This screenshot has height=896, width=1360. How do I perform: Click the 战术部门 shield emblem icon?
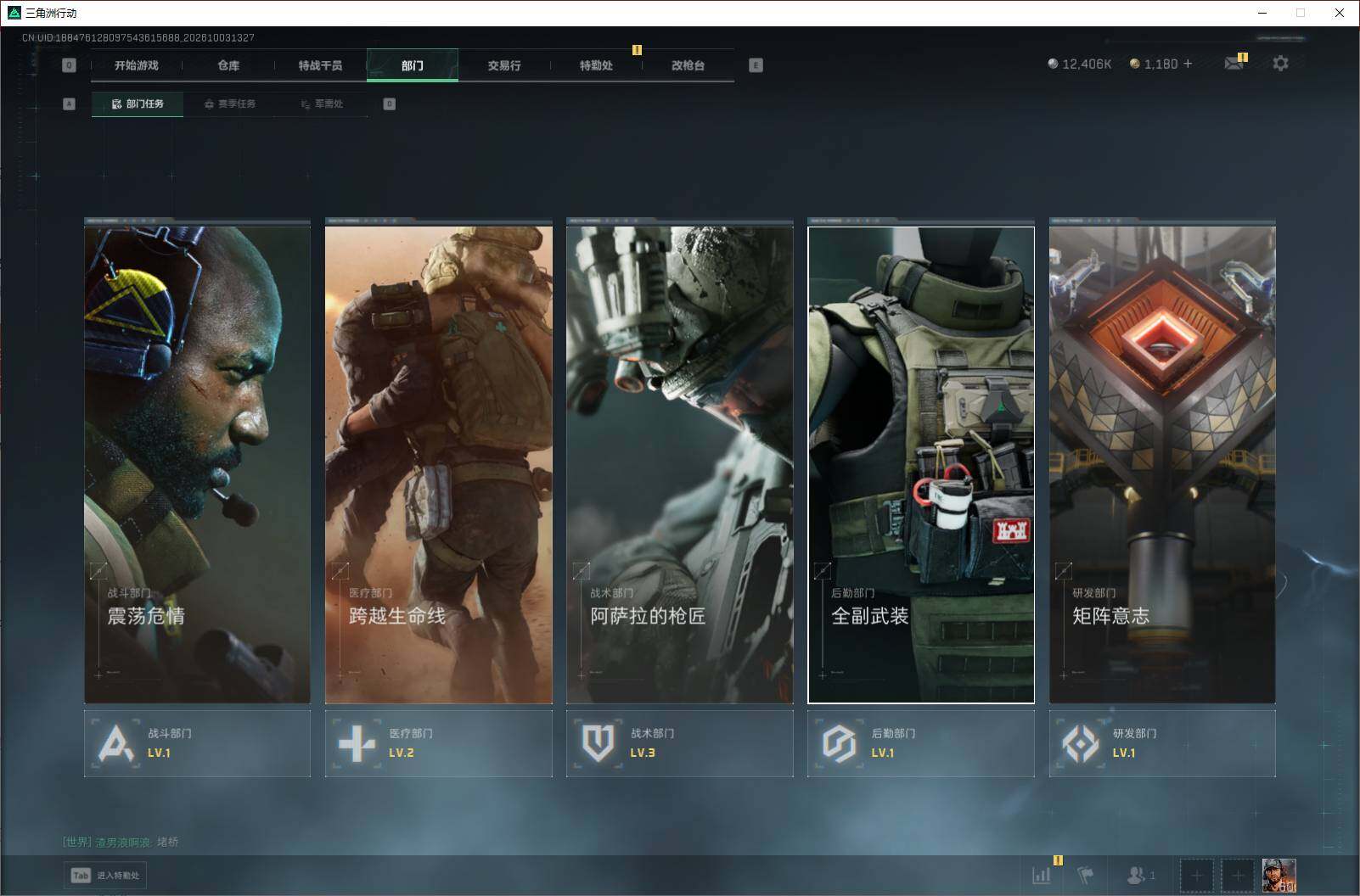click(x=598, y=743)
